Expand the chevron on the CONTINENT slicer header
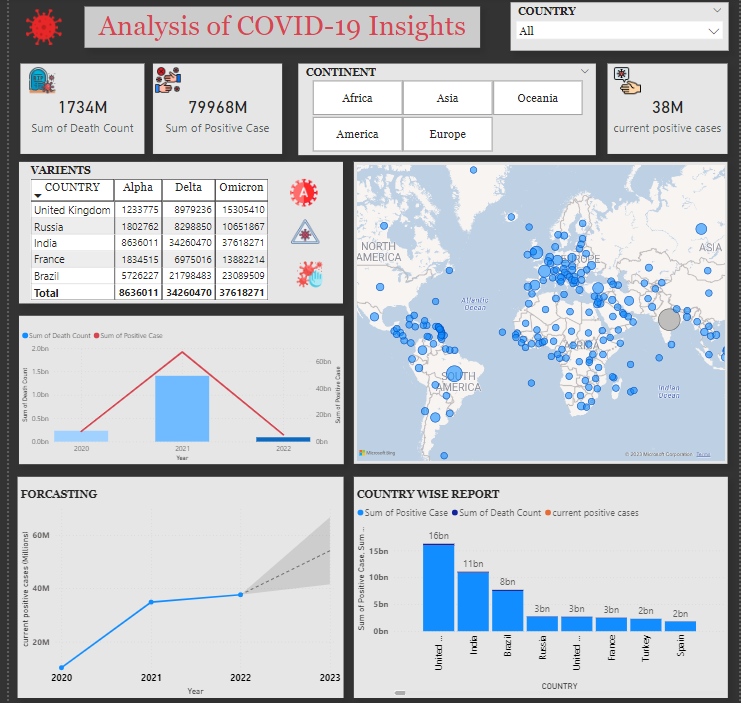This screenshot has height=703, width=741. click(x=584, y=72)
